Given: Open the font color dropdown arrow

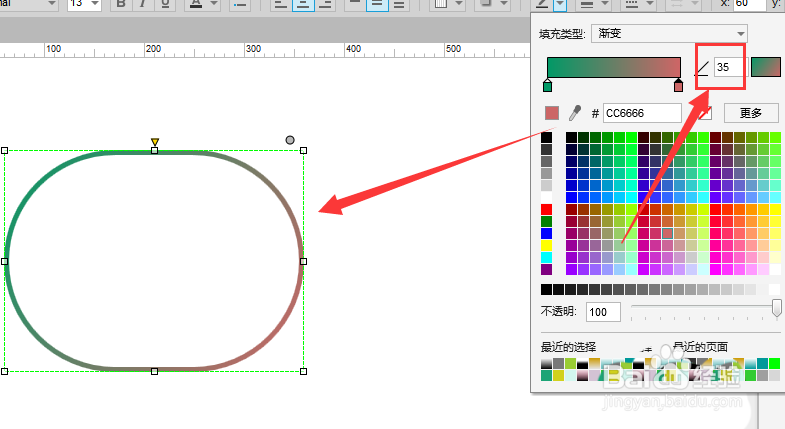Looking at the screenshot, I should coord(214,5).
